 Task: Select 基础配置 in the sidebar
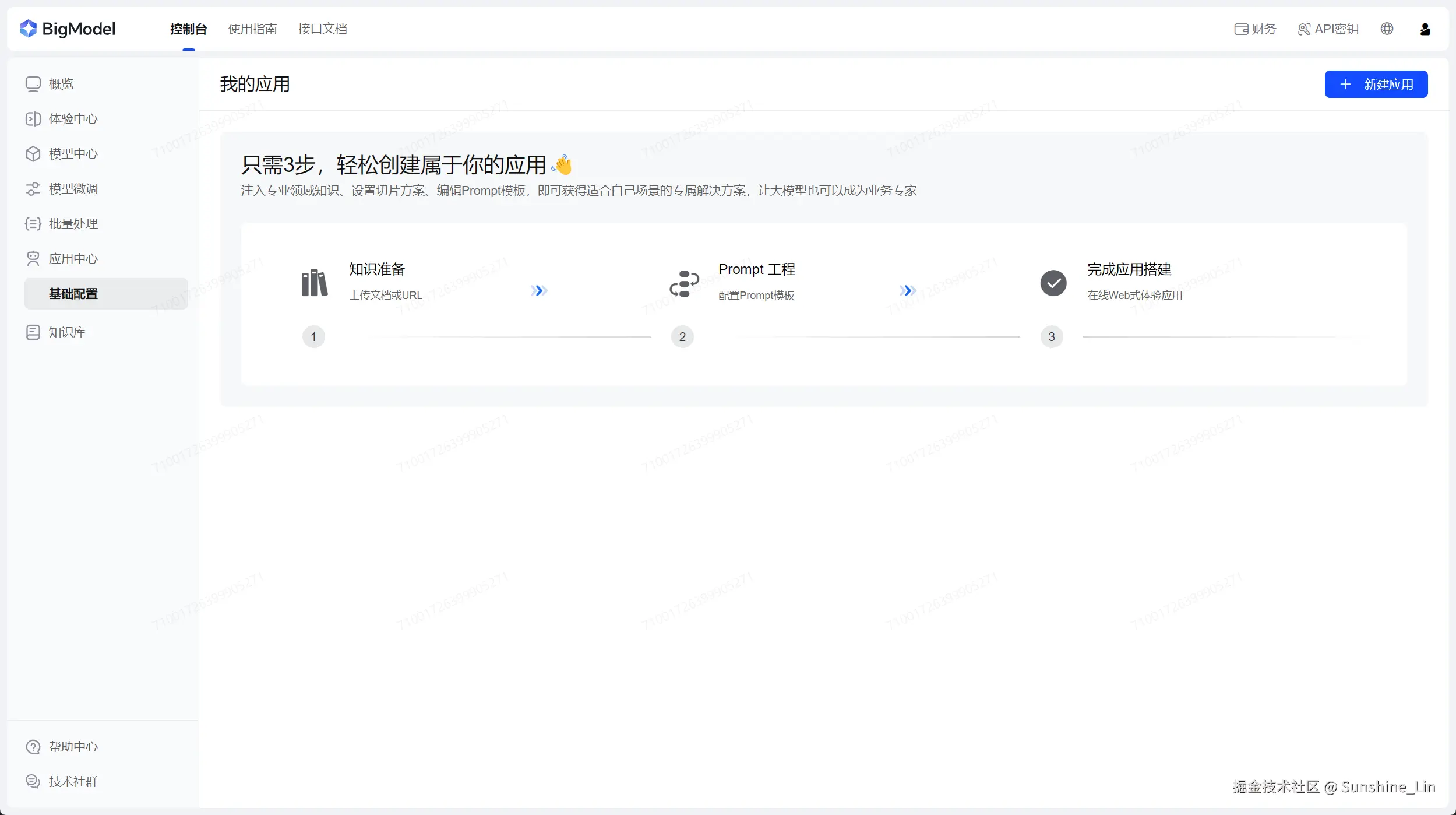73,294
